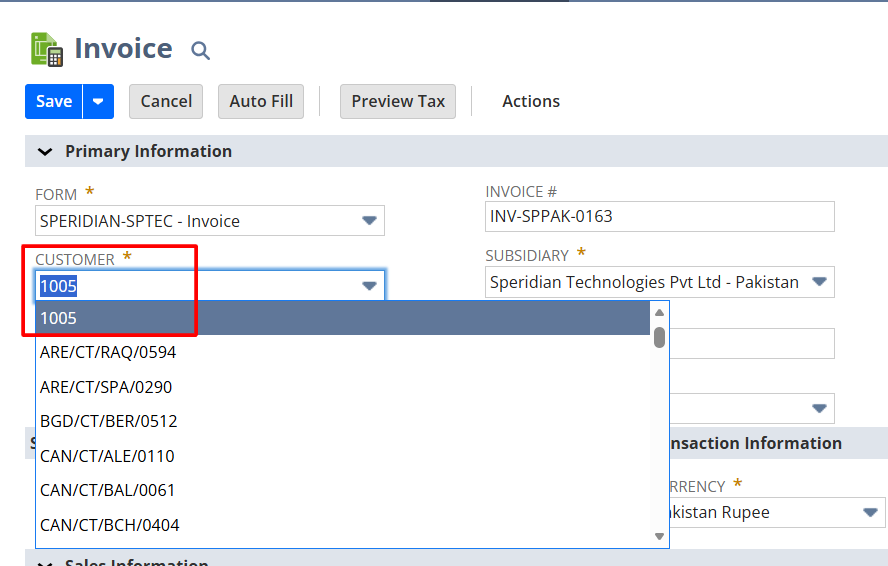Screen dimensions: 888x566
Task: Open the Subsidiary dropdown
Action: click(819, 282)
